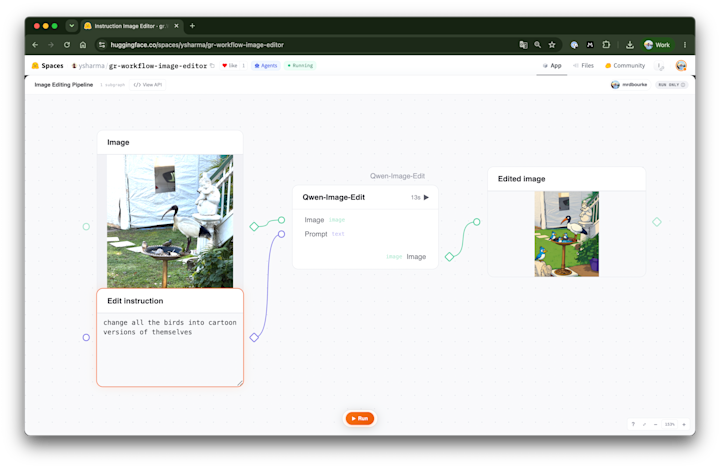Click the browser home icon
This screenshot has height=468, width=720.
pyautogui.click(x=83, y=45)
